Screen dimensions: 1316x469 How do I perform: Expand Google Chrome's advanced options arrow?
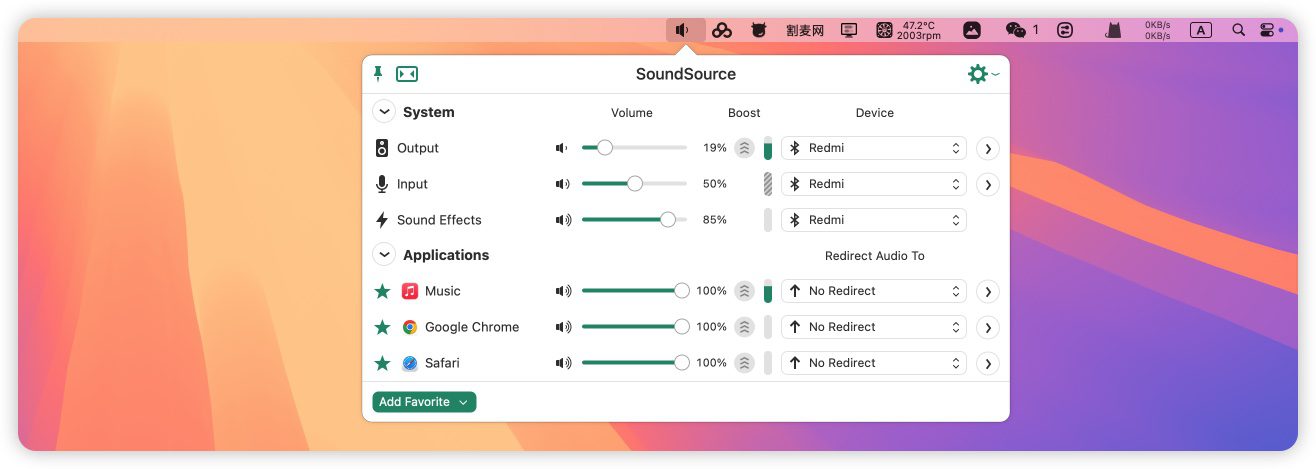[x=988, y=327]
